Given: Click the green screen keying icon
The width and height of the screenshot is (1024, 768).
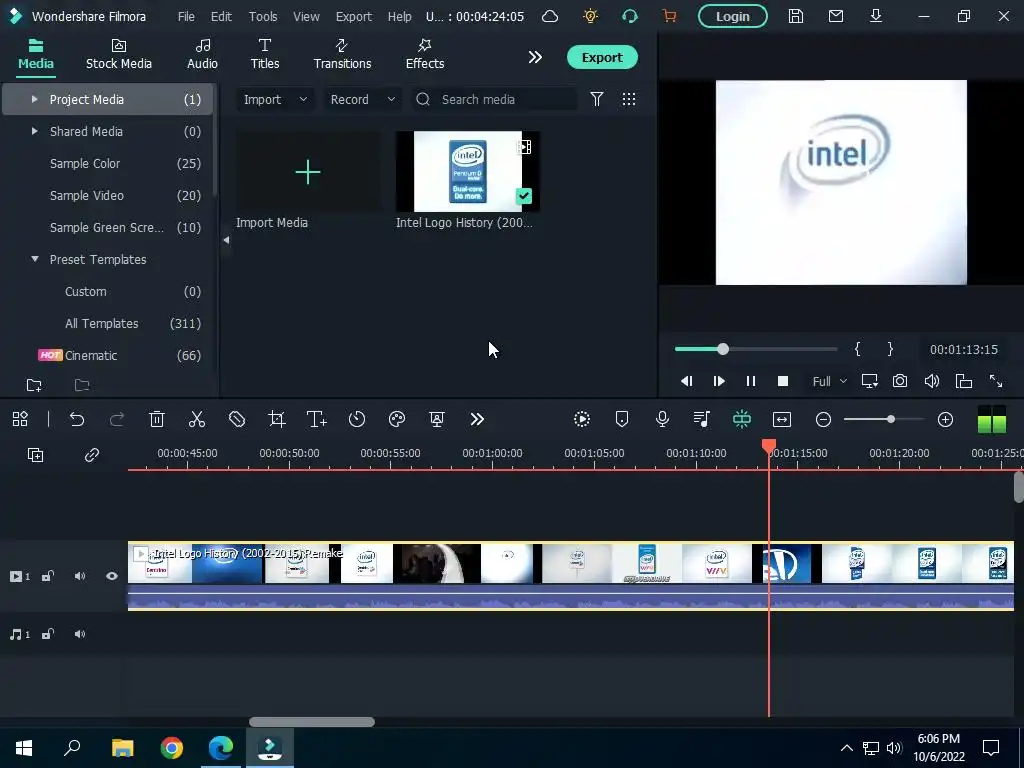Looking at the screenshot, I should coord(437,419).
